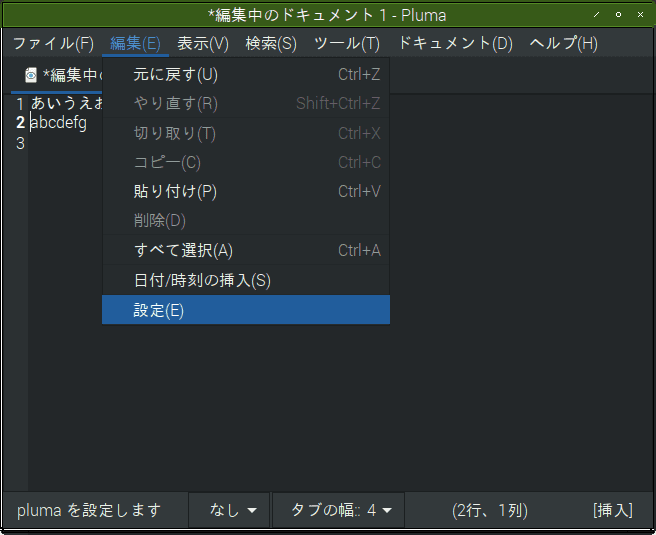Choose 元に戻す(U) undo entry
Screen dimensions: 656x535
pyautogui.click(x=246, y=74)
